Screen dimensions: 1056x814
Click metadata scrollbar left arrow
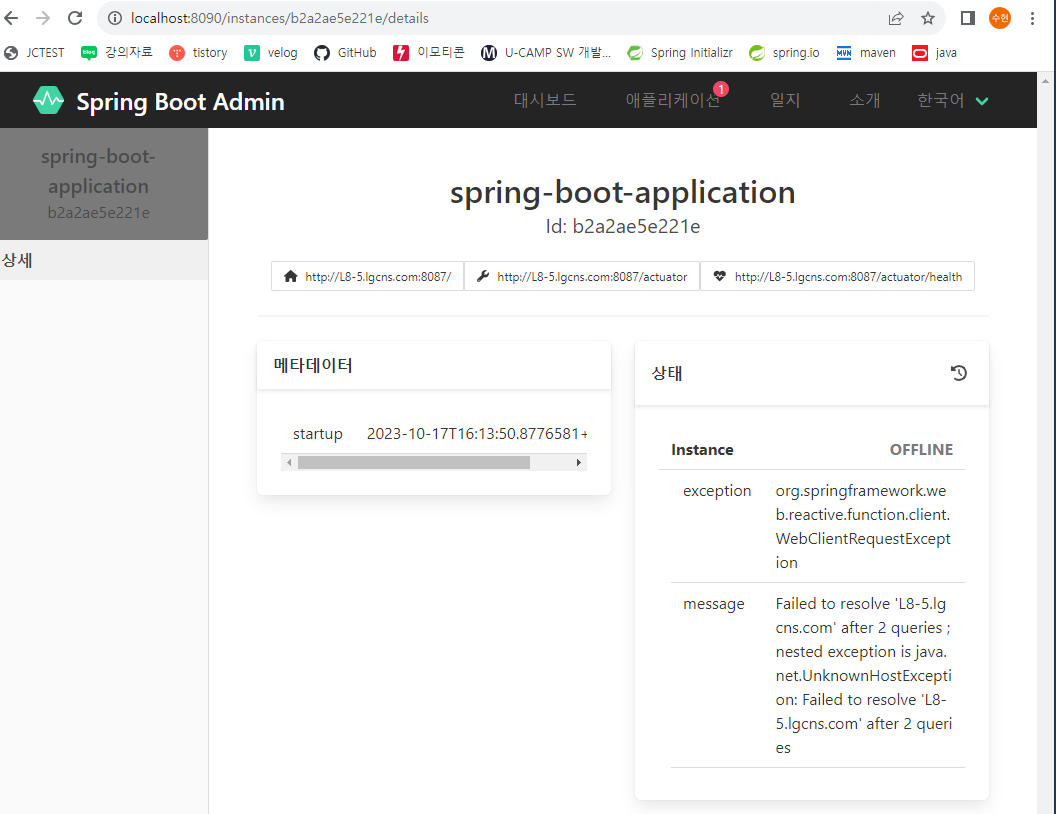click(289, 463)
